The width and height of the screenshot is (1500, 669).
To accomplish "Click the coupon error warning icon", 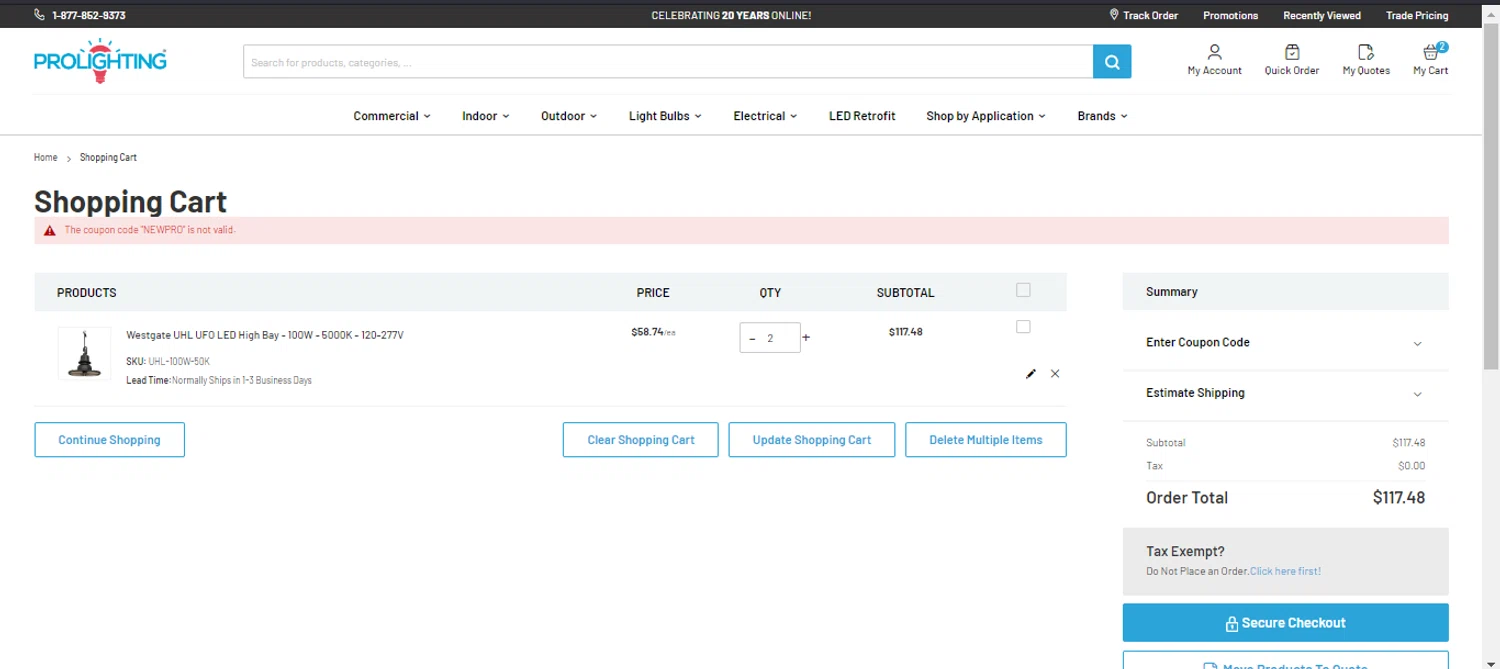I will click(50, 230).
